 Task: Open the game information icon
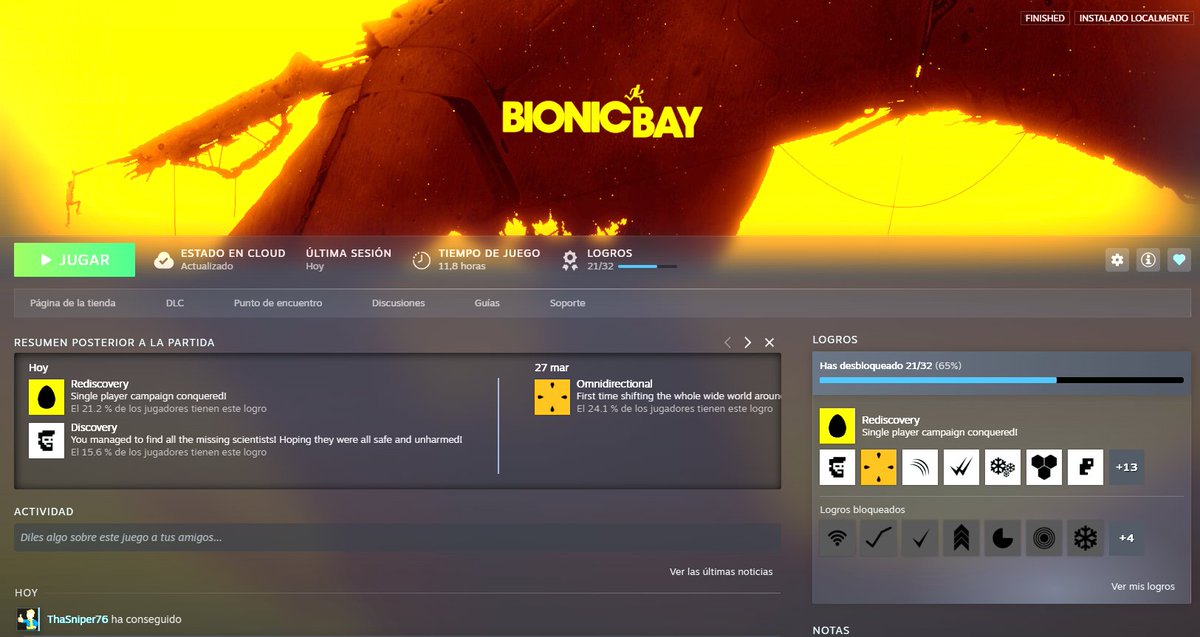coord(1148,260)
